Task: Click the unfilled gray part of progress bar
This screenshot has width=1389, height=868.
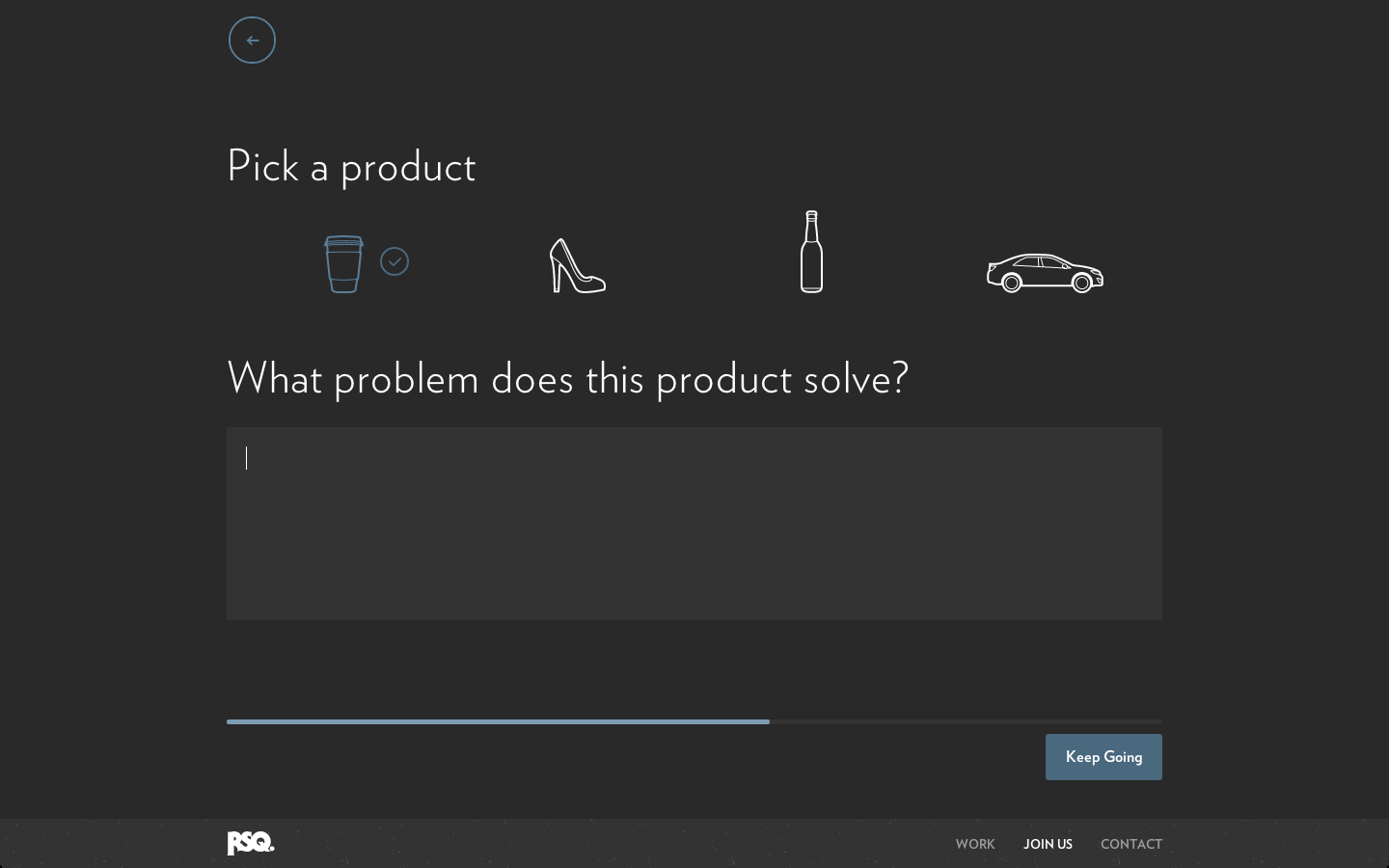Action: pyautogui.click(x=965, y=721)
